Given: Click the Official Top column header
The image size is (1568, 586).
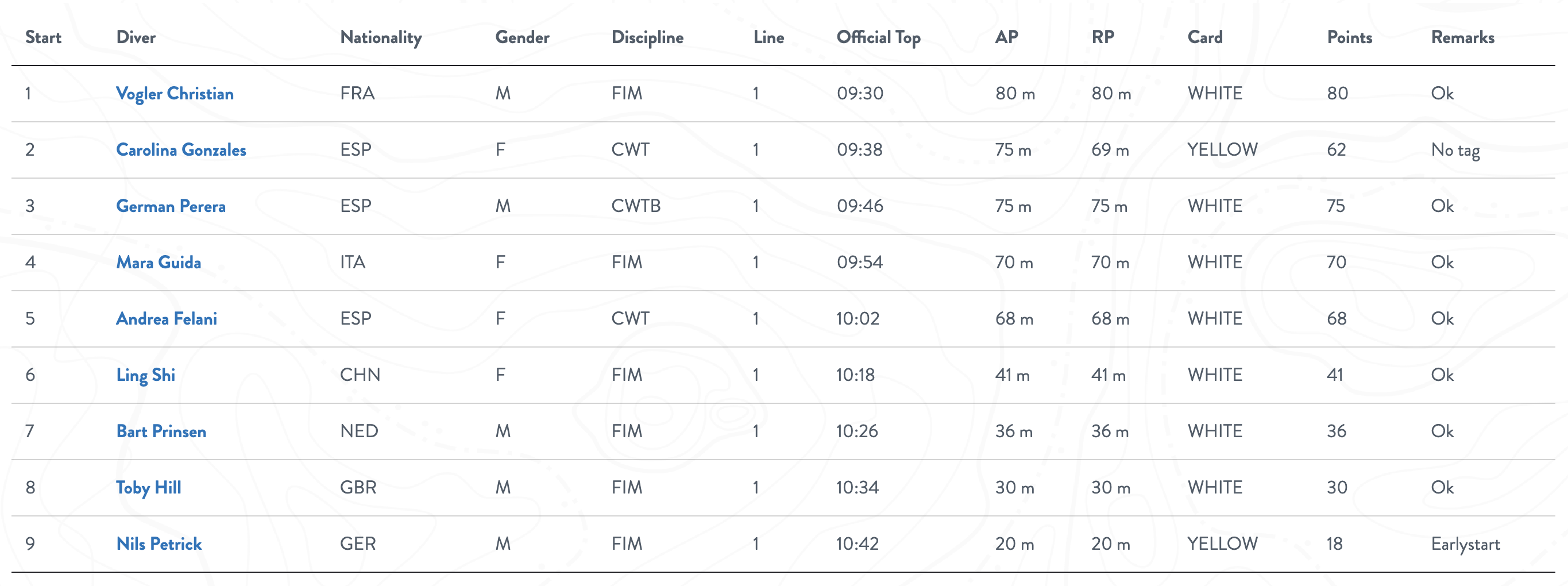Looking at the screenshot, I should pyautogui.click(x=878, y=38).
